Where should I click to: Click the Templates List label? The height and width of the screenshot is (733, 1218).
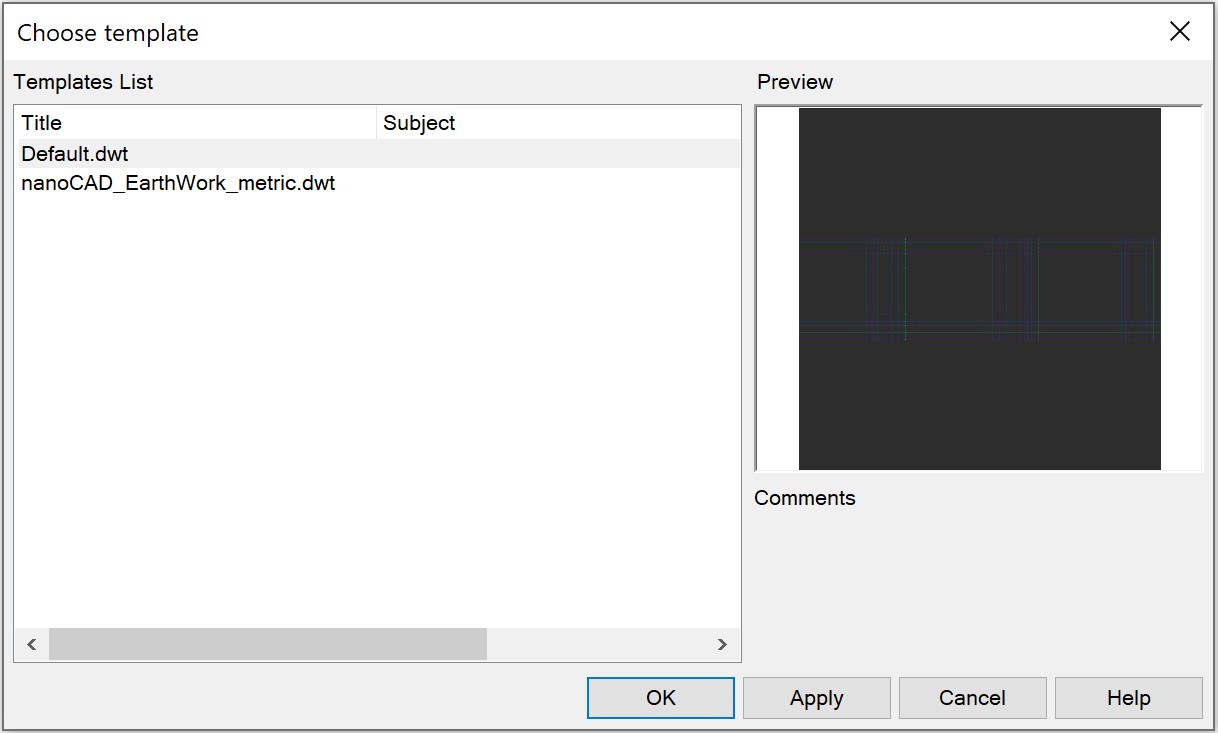83,82
